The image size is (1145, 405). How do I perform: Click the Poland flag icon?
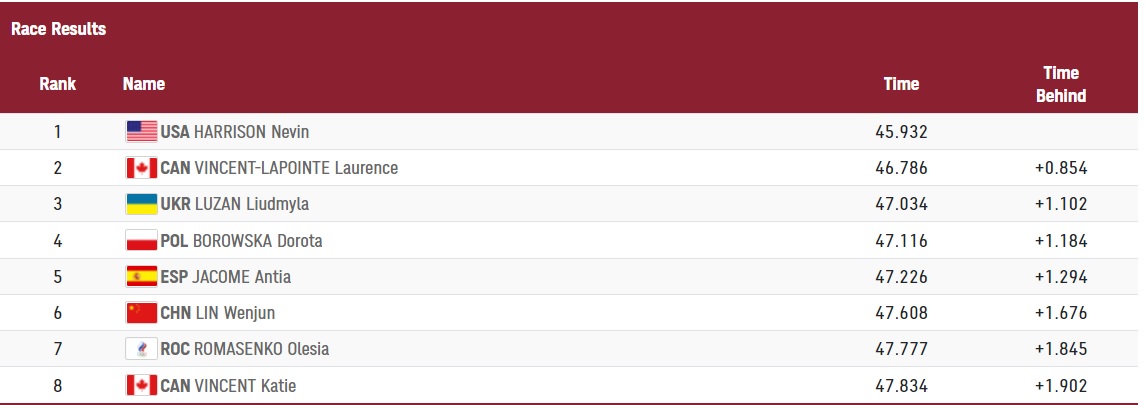pyautogui.click(x=142, y=240)
